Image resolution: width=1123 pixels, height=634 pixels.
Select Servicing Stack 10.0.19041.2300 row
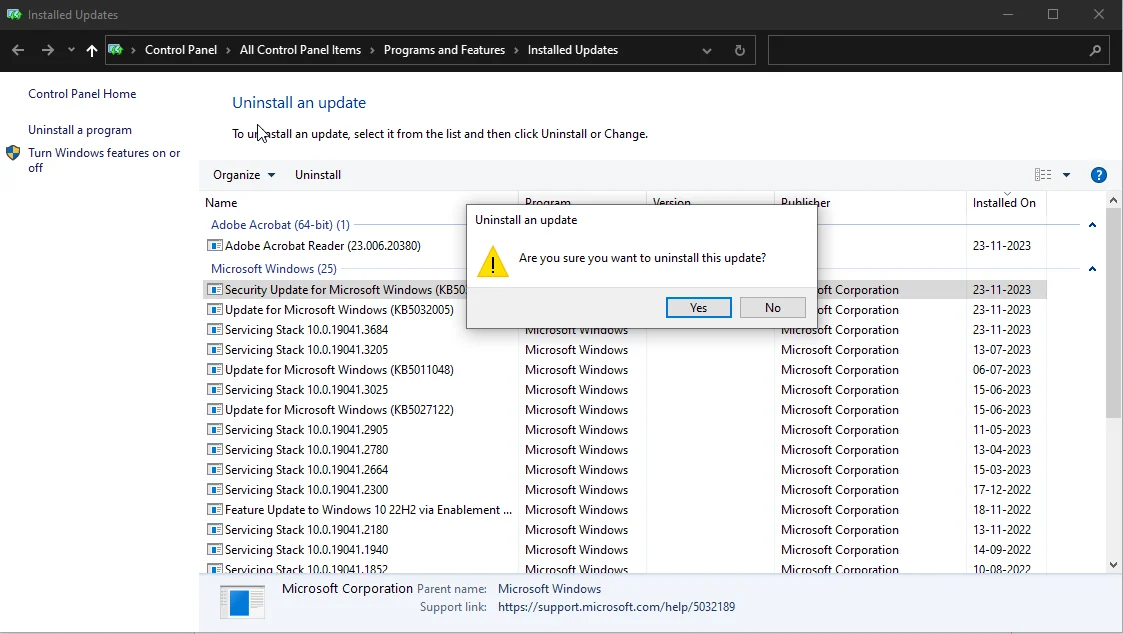click(x=307, y=490)
